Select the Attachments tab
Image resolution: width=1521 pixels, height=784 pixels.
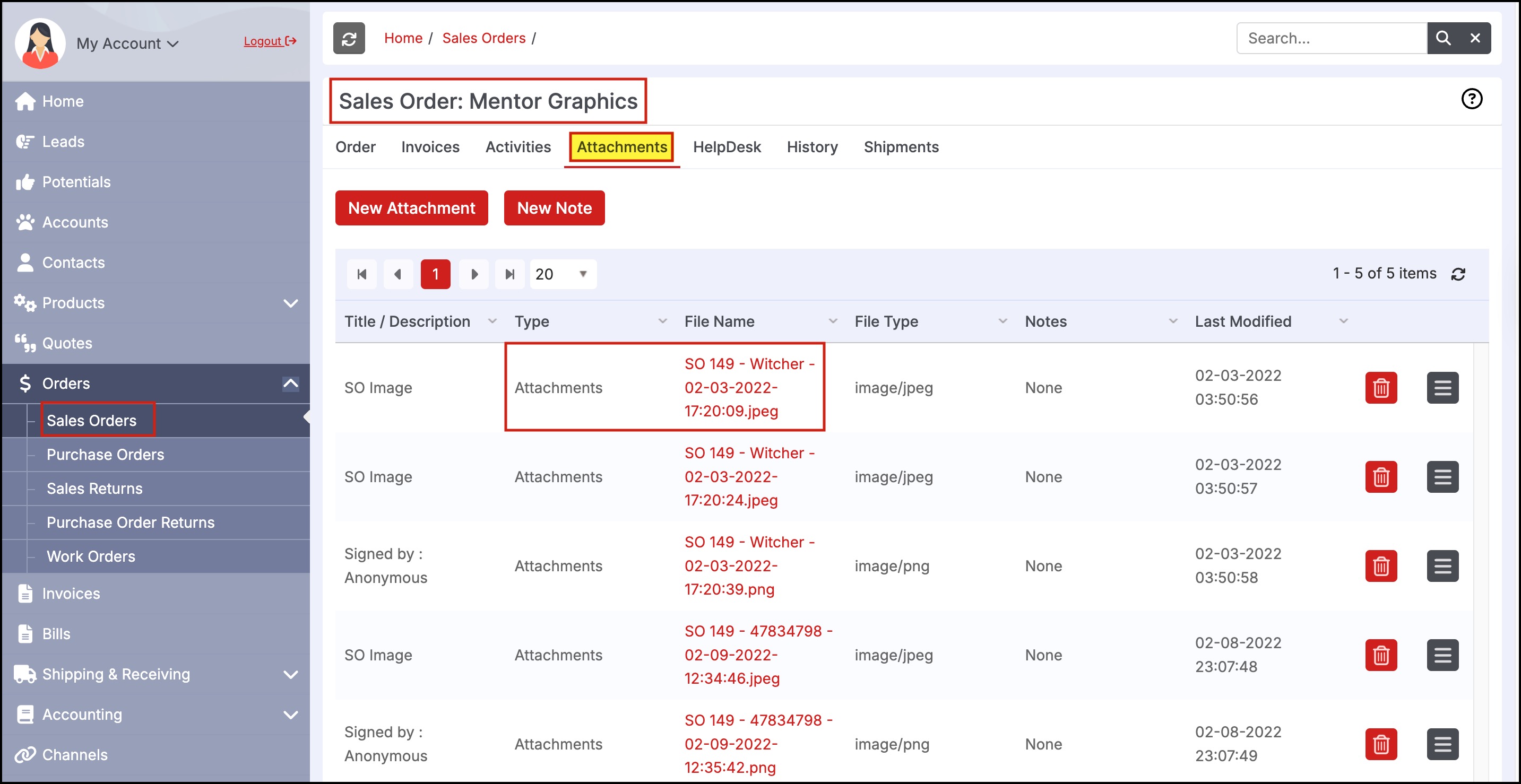click(x=622, y=147)
